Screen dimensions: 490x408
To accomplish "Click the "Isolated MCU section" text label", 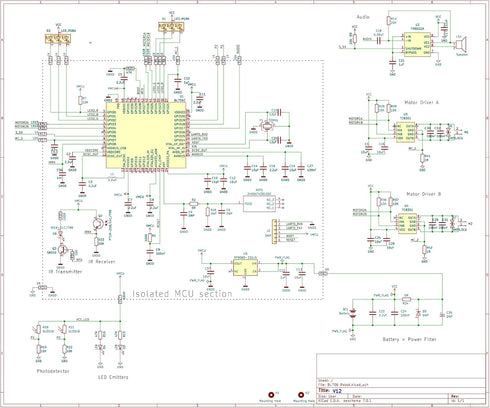I will click(182, 294).
